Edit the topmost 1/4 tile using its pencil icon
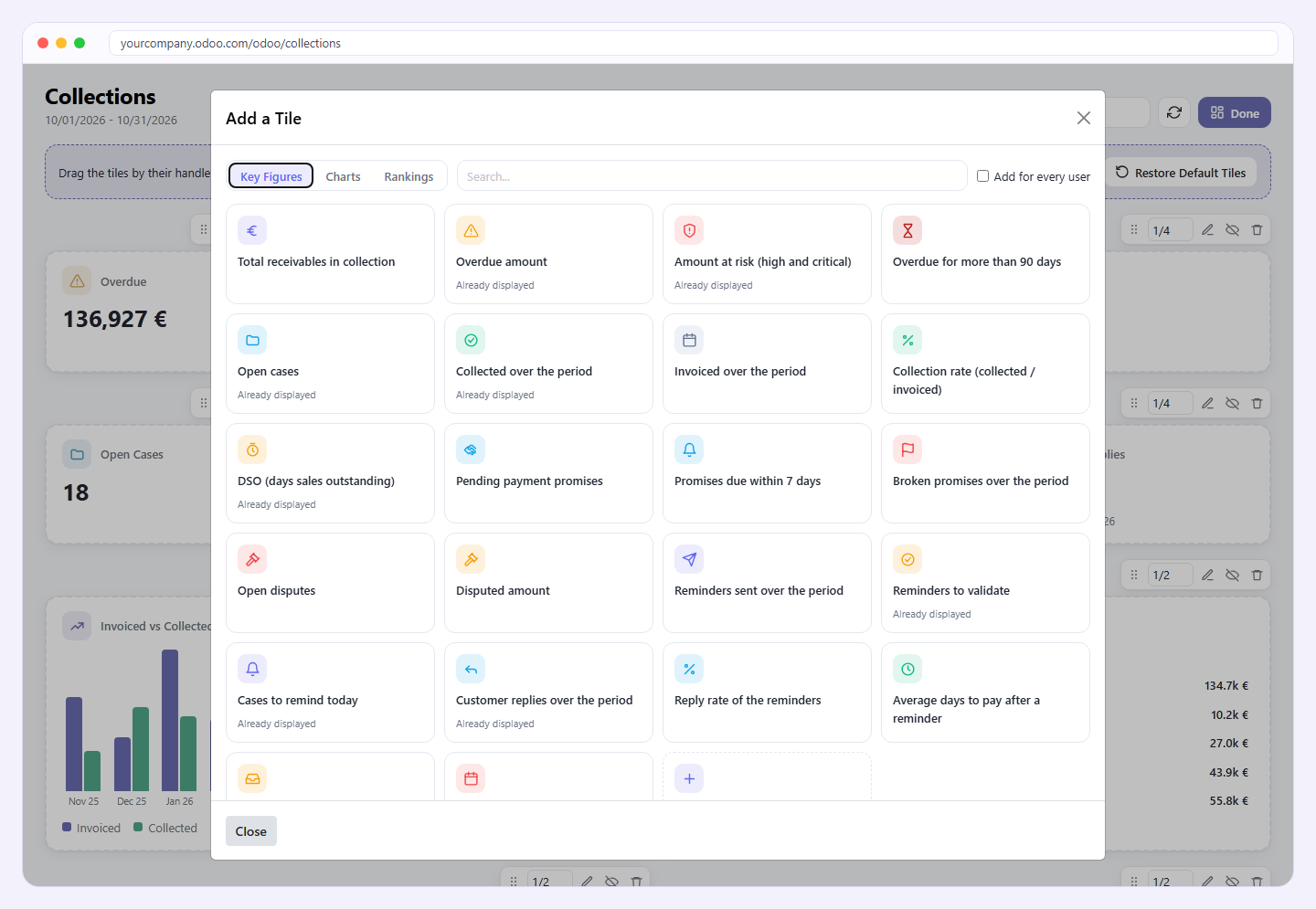 1207,230
